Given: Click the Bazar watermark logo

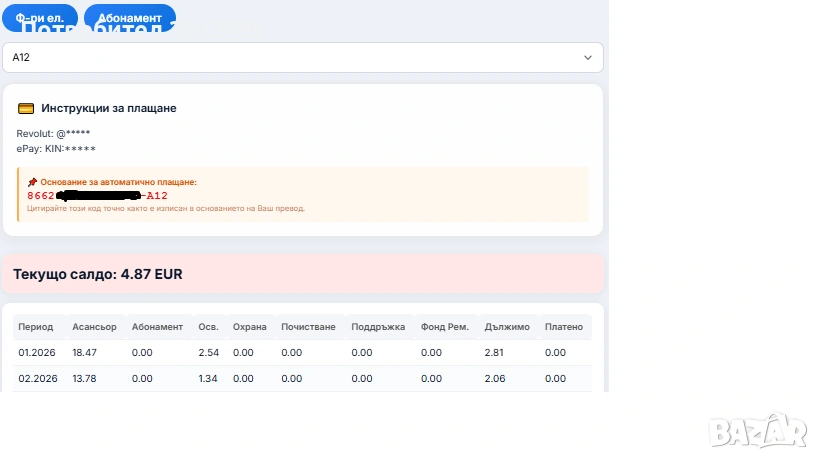Looking at the screenshot, I should [757, 429].
